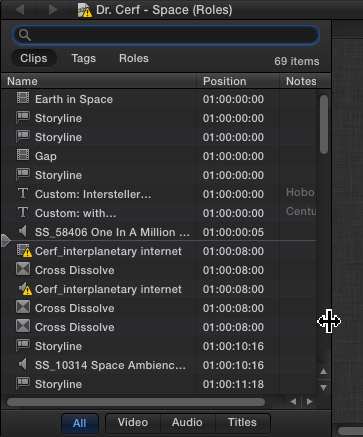Click the storyline icon at position 01:00:10:16

pos(23,345)
